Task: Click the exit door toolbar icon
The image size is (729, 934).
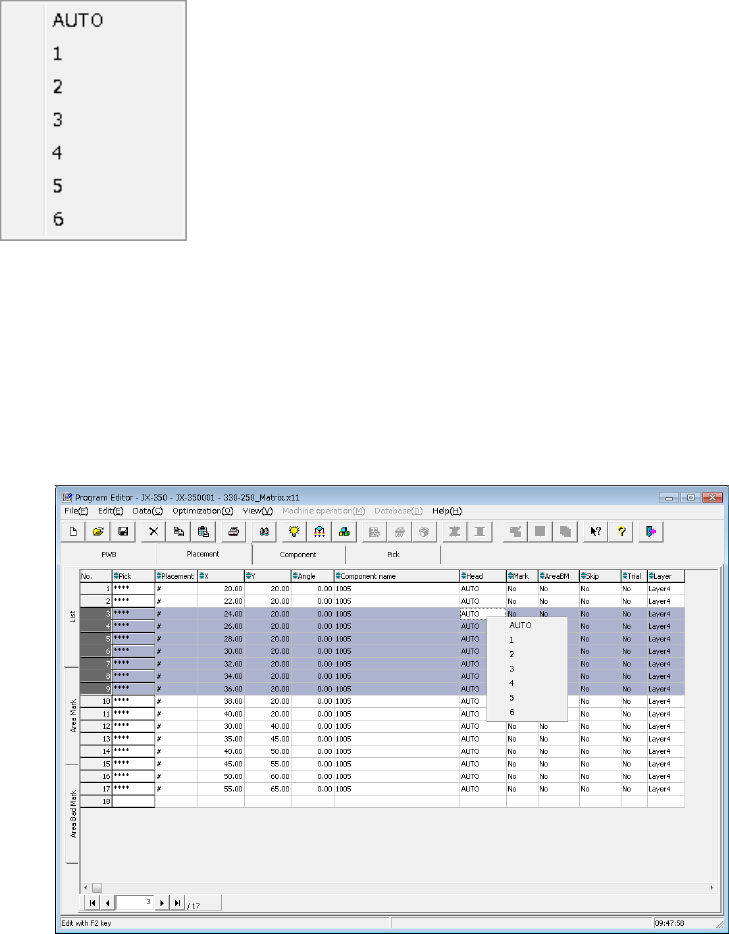Action: tap(651, 532)
